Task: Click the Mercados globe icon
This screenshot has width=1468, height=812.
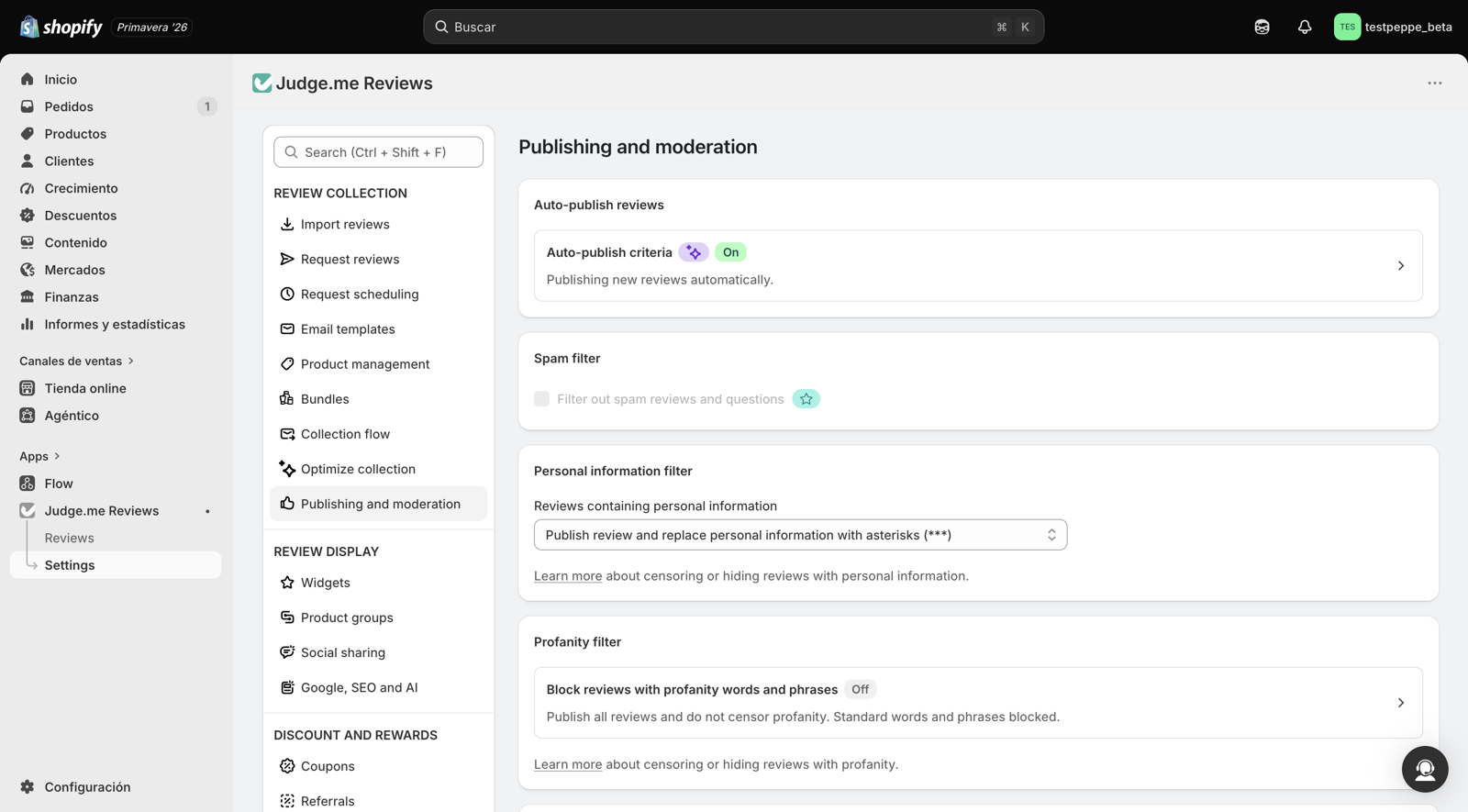Action: pyautogui.click(x=28, y=270)
